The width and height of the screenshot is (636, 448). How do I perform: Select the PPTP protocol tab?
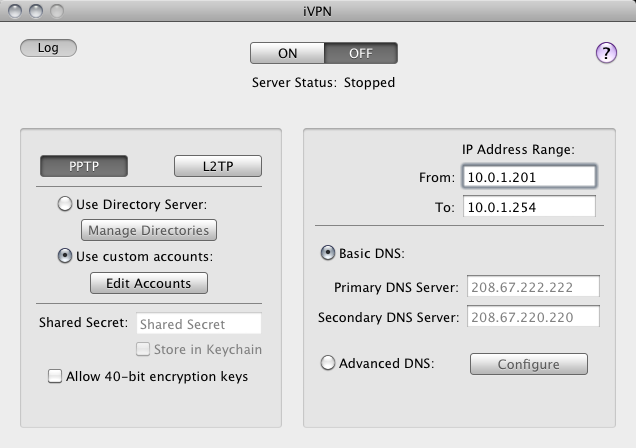click(84, 166)
